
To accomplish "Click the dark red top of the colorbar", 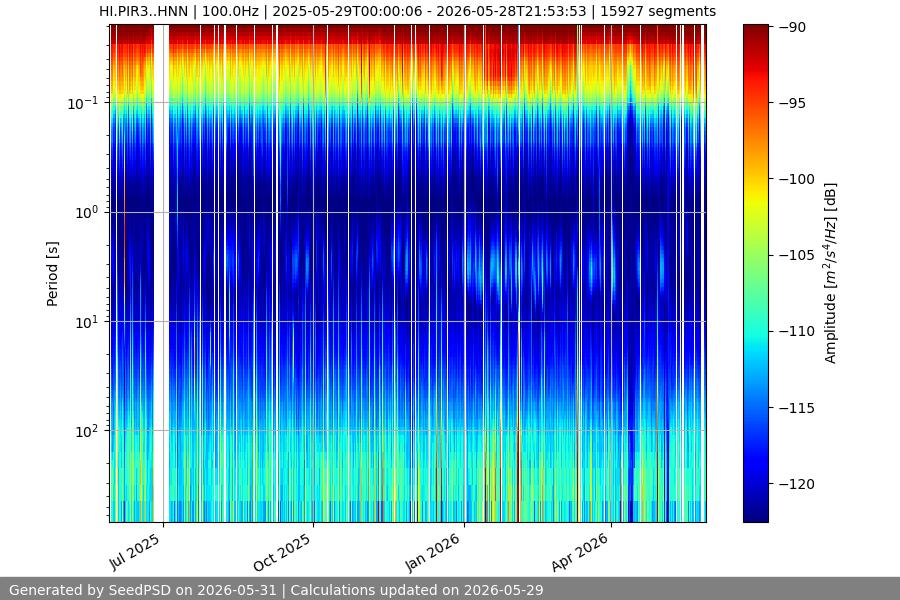I will (x=756, y=32).
